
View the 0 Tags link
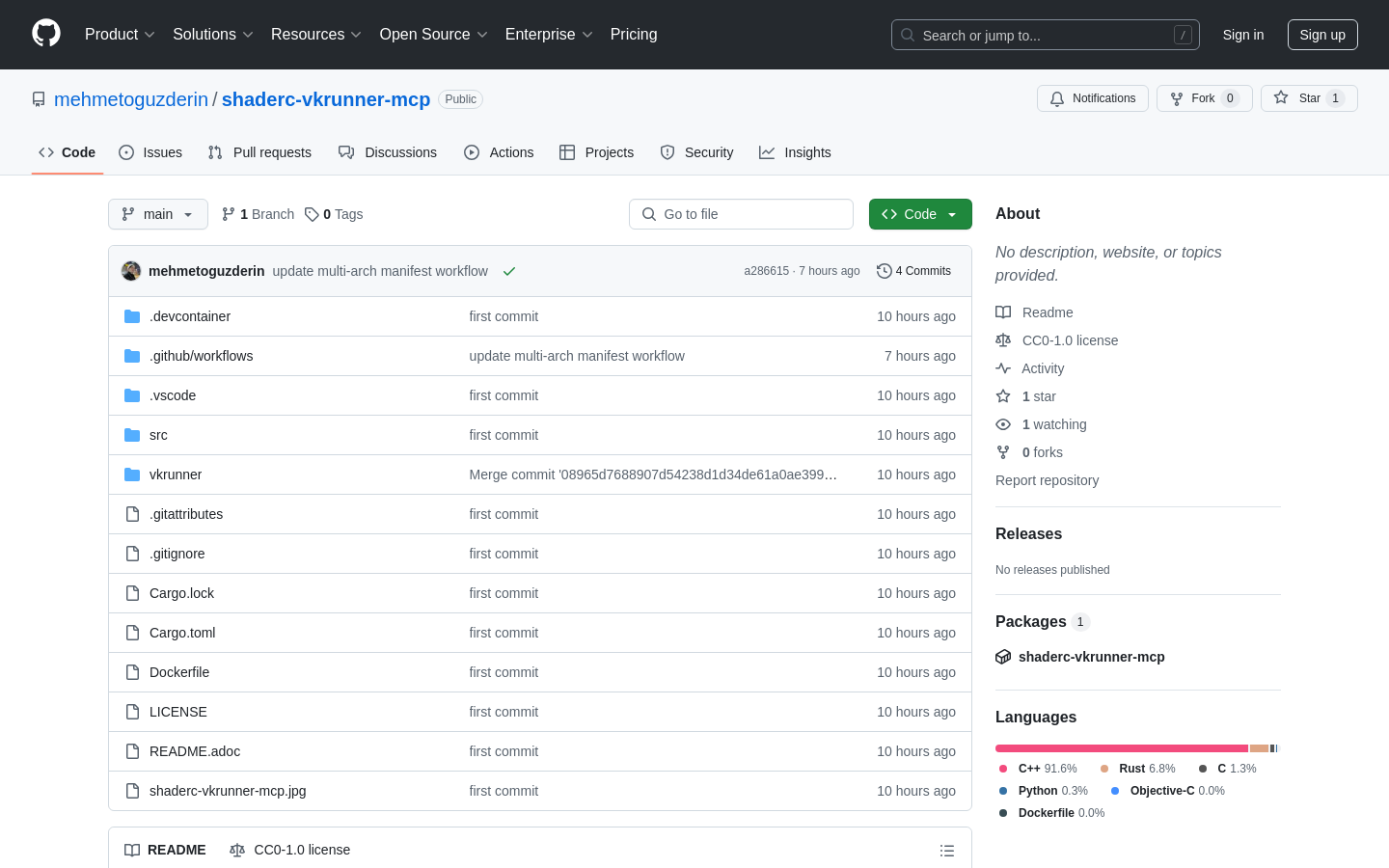pos(334,214)
